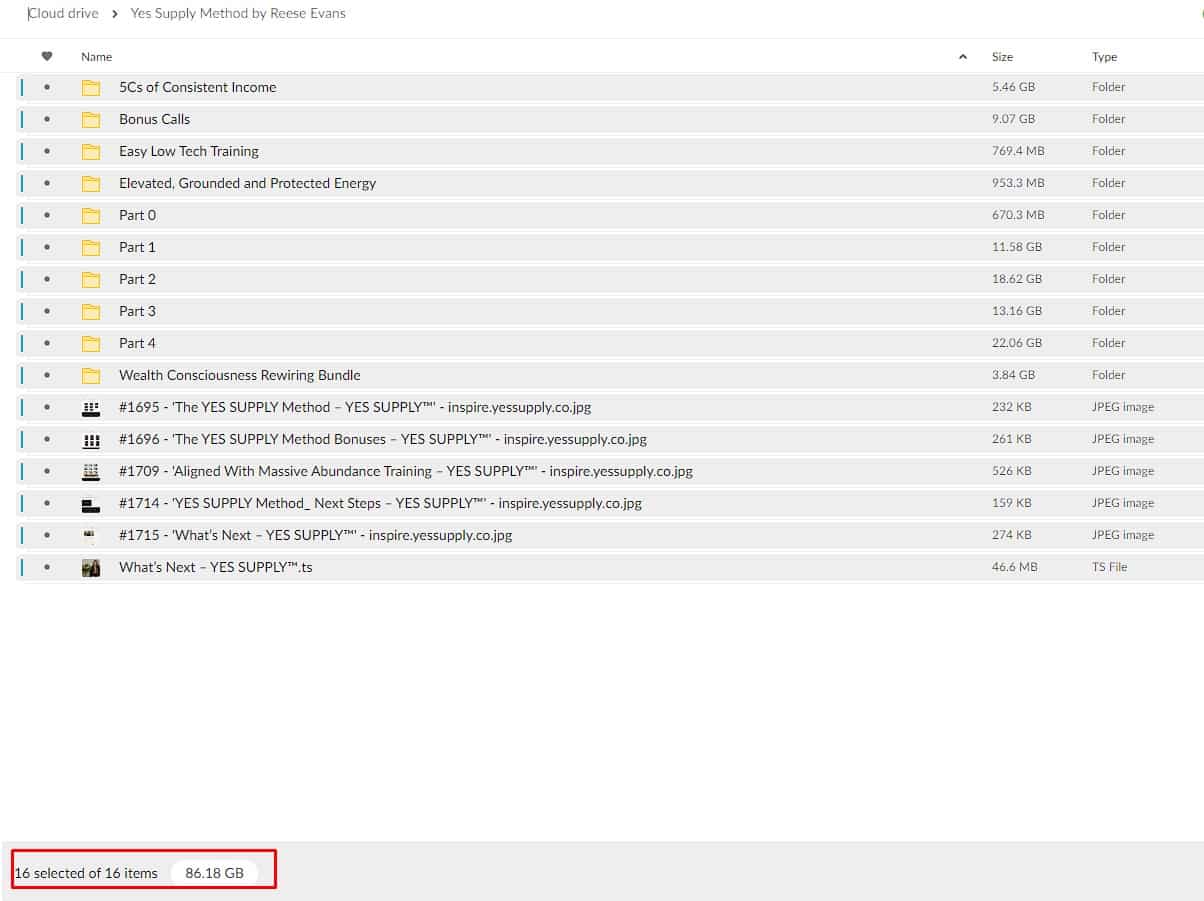
Task: Toggle favorite dot for file #1715
Action: click(47, 536)
